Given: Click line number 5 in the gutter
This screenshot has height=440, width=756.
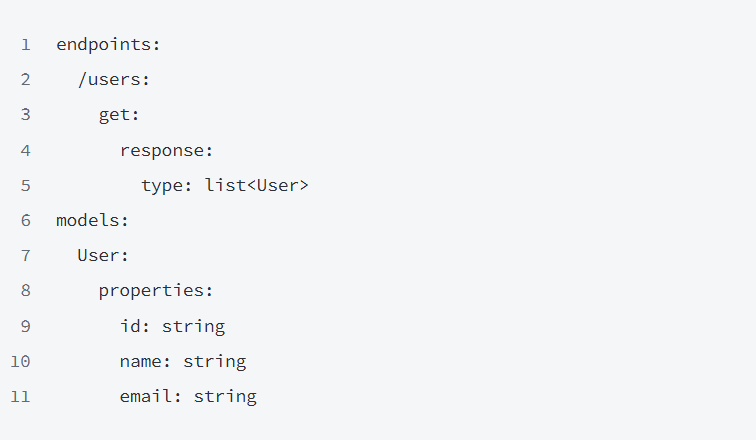Looking at the screenshot, I should (25, 185).
